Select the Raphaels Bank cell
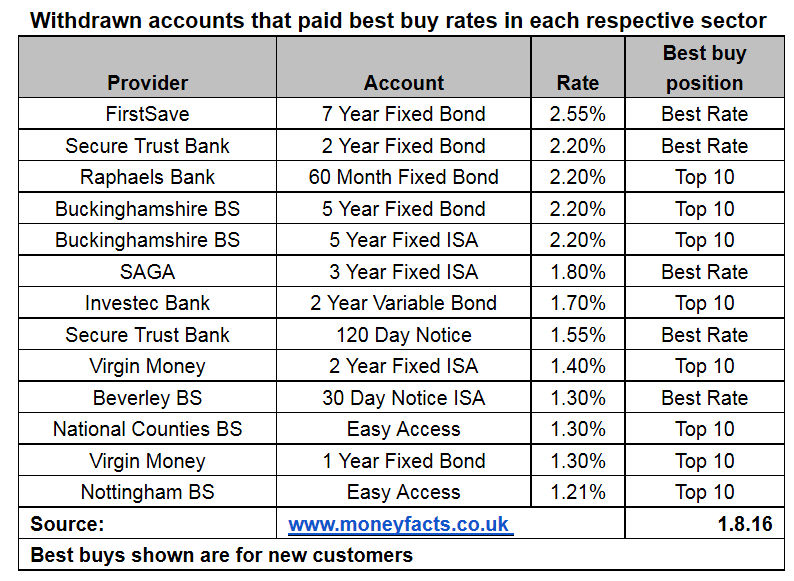Viewport: 794px width, 581px height. click(148, 177)
